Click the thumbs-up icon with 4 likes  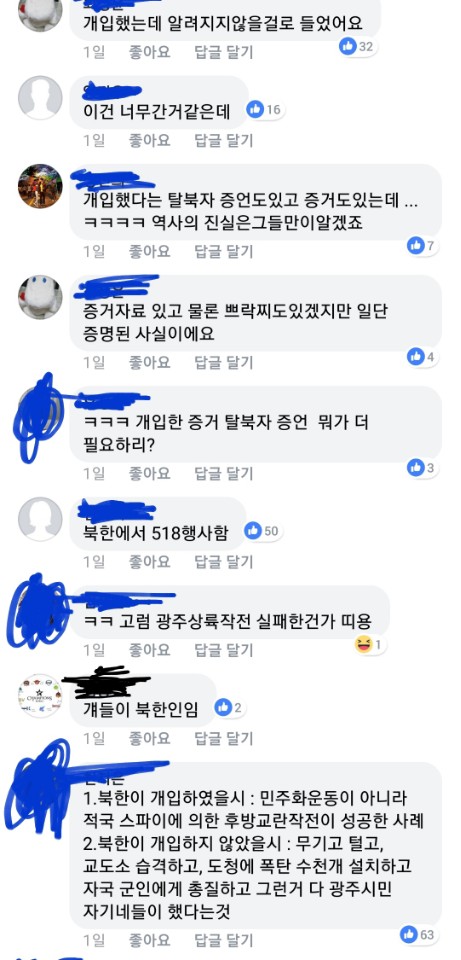(x=416, y=356)
